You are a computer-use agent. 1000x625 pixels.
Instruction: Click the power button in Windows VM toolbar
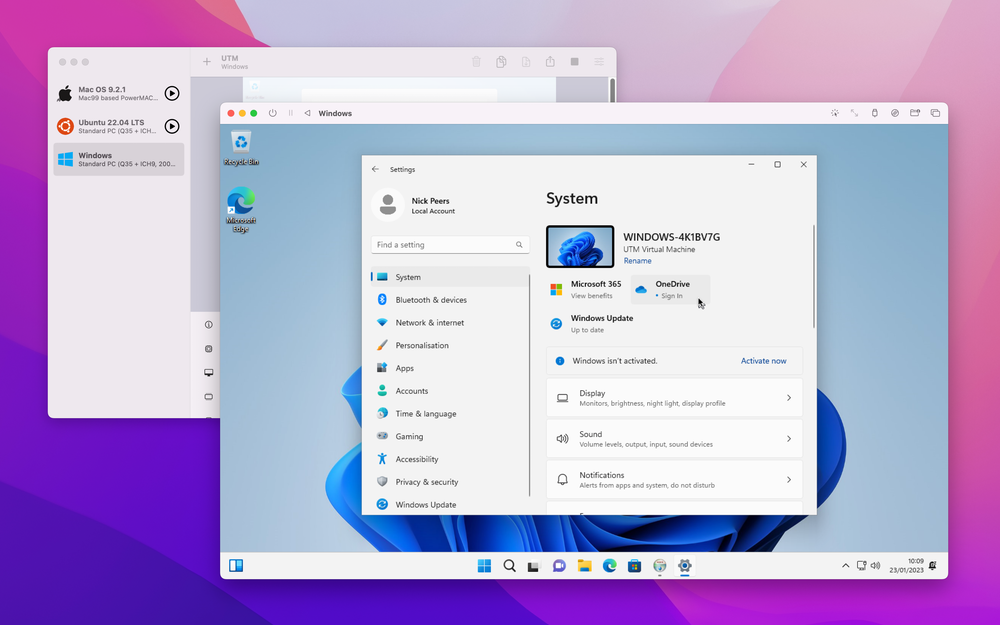coord(273,113)
